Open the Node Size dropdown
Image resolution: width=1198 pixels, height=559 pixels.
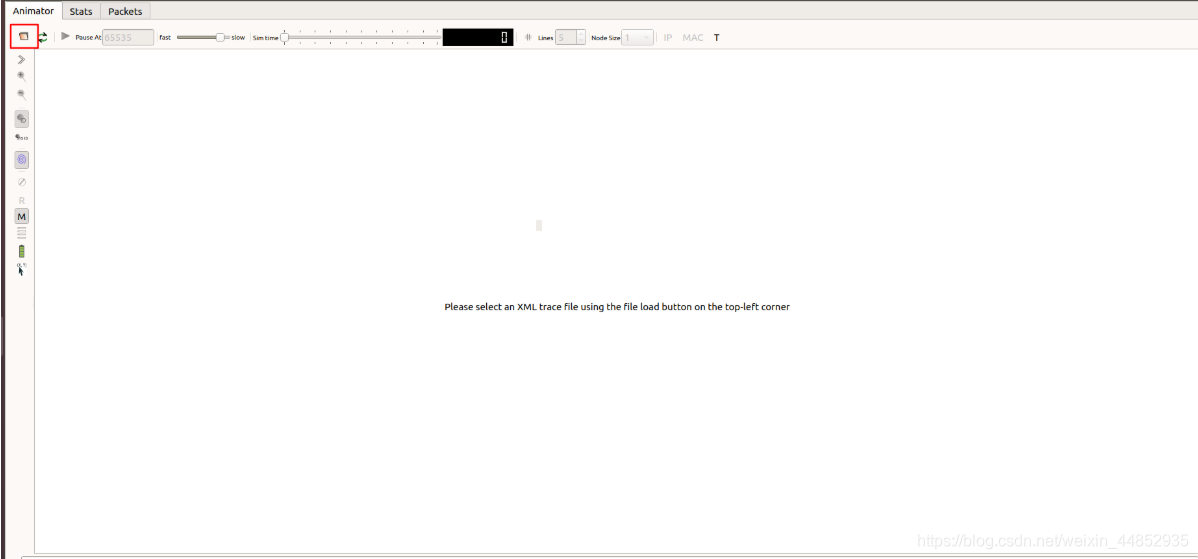click(x=637, y=37)
